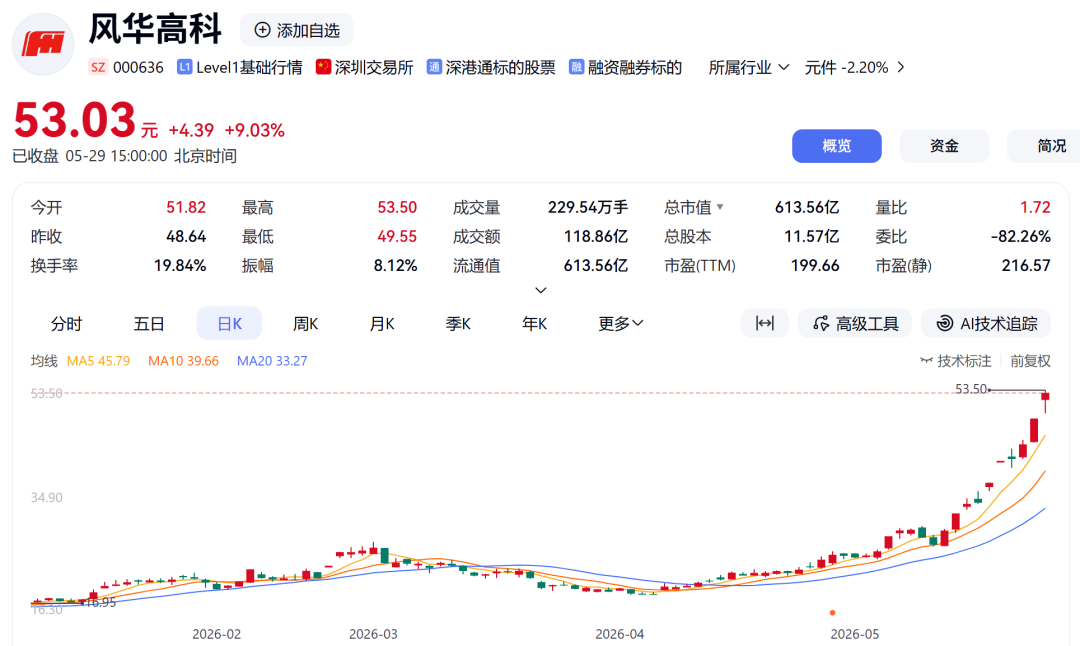Viewport: 1080px width, 646px height.
Task: Click the 成交额 value 118.86亿
Action: [x=596, y=236]
